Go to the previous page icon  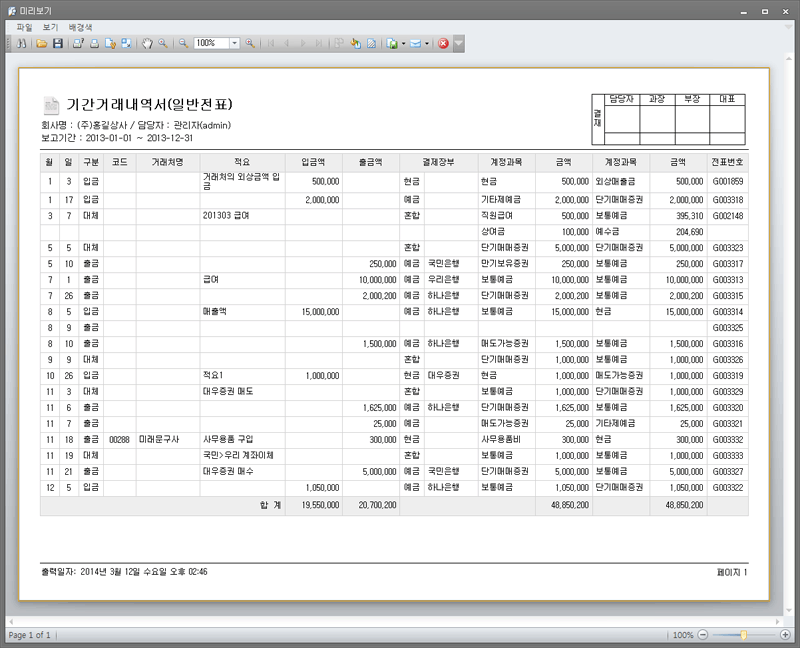pyautogui.click(x=287, y=43)
